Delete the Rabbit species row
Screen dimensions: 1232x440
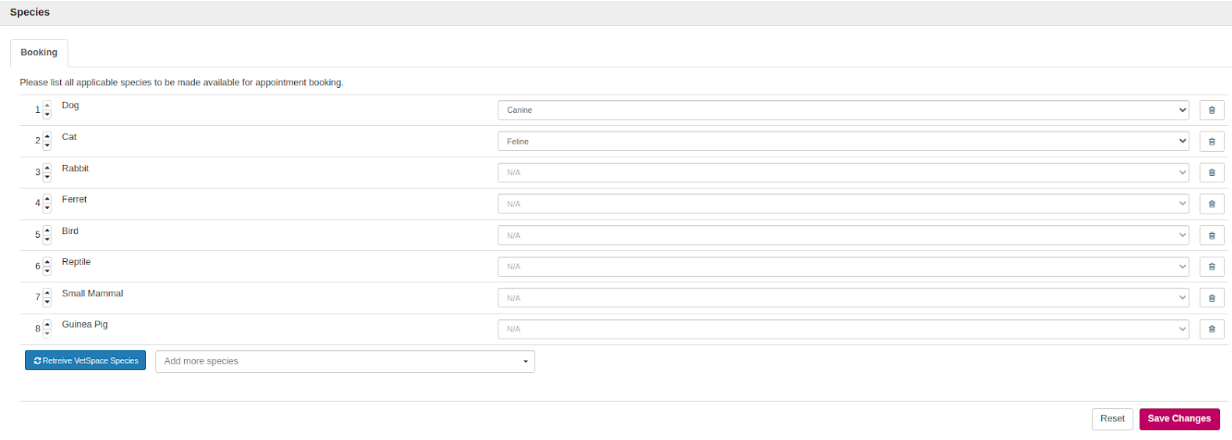pos(1211,173)
